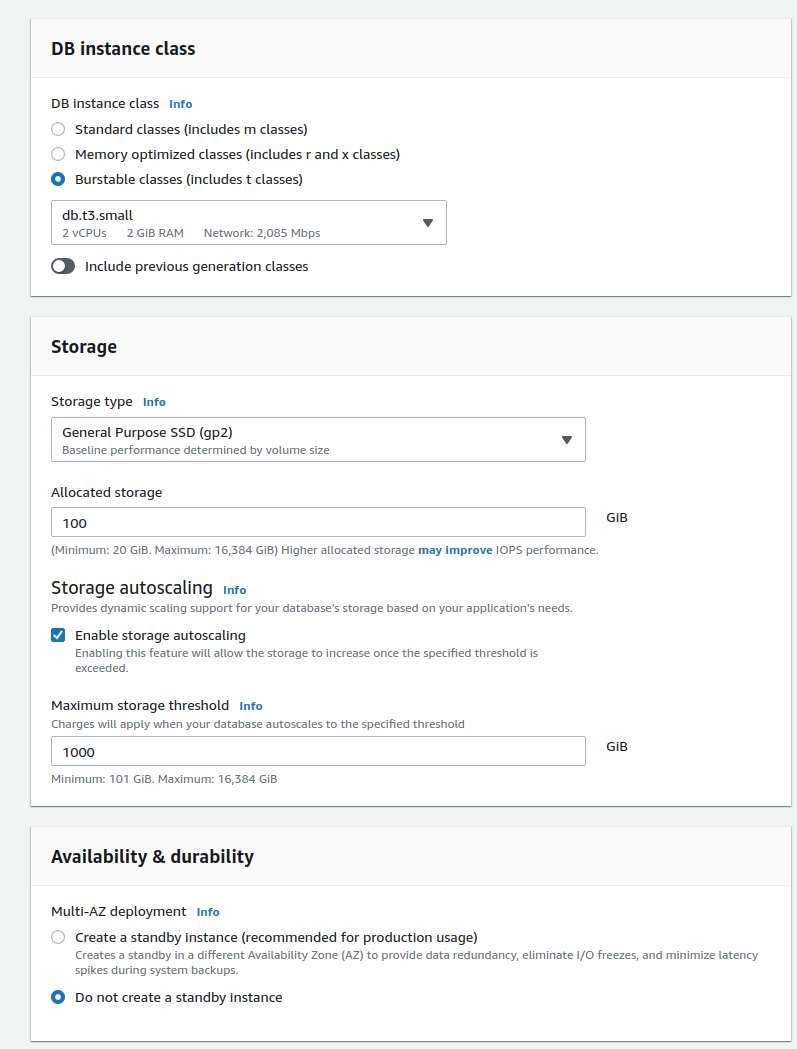The image size is (797, 1049).
Task: Enable Include previous generation classes toggle
Action: [63, 266]
